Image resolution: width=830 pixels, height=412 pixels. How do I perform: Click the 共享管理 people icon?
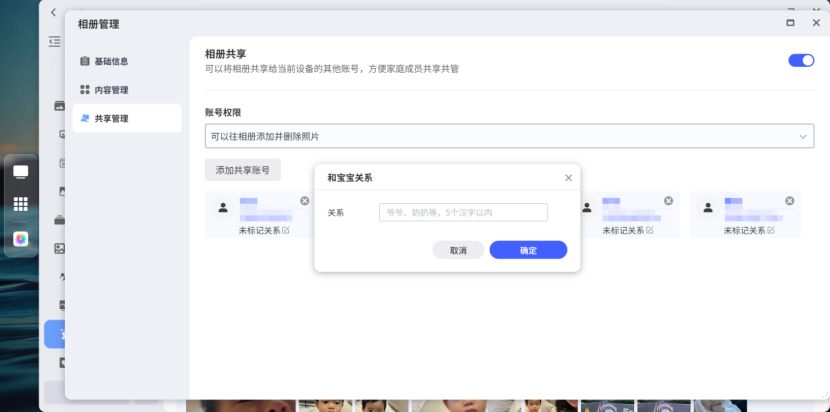(x=85, y=118)
